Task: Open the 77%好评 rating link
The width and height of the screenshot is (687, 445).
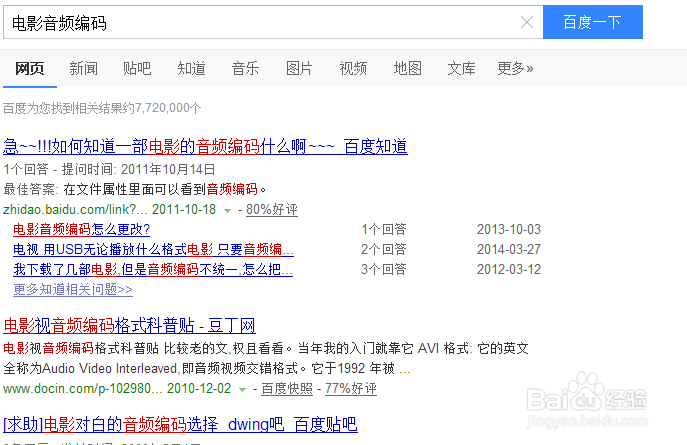Action: 351,388
